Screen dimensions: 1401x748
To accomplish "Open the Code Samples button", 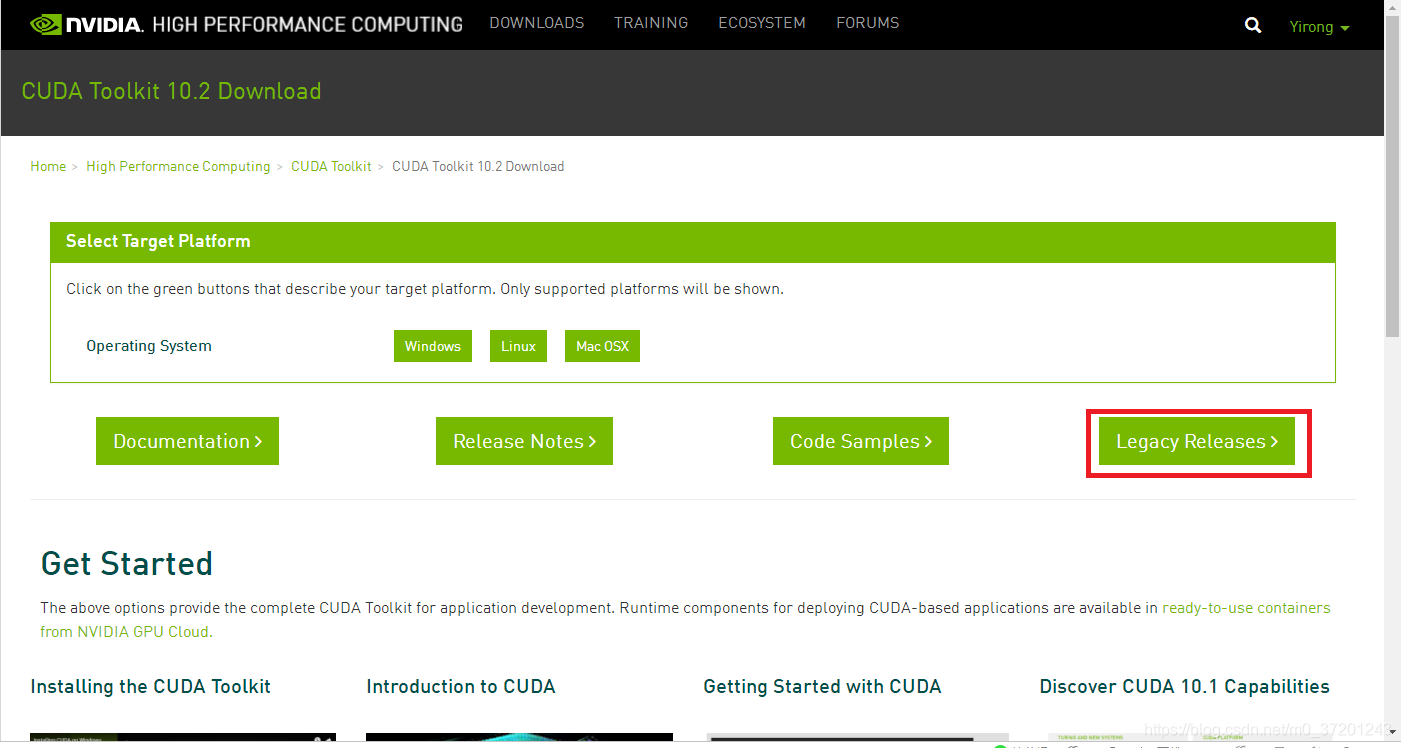I will [861, 441].
